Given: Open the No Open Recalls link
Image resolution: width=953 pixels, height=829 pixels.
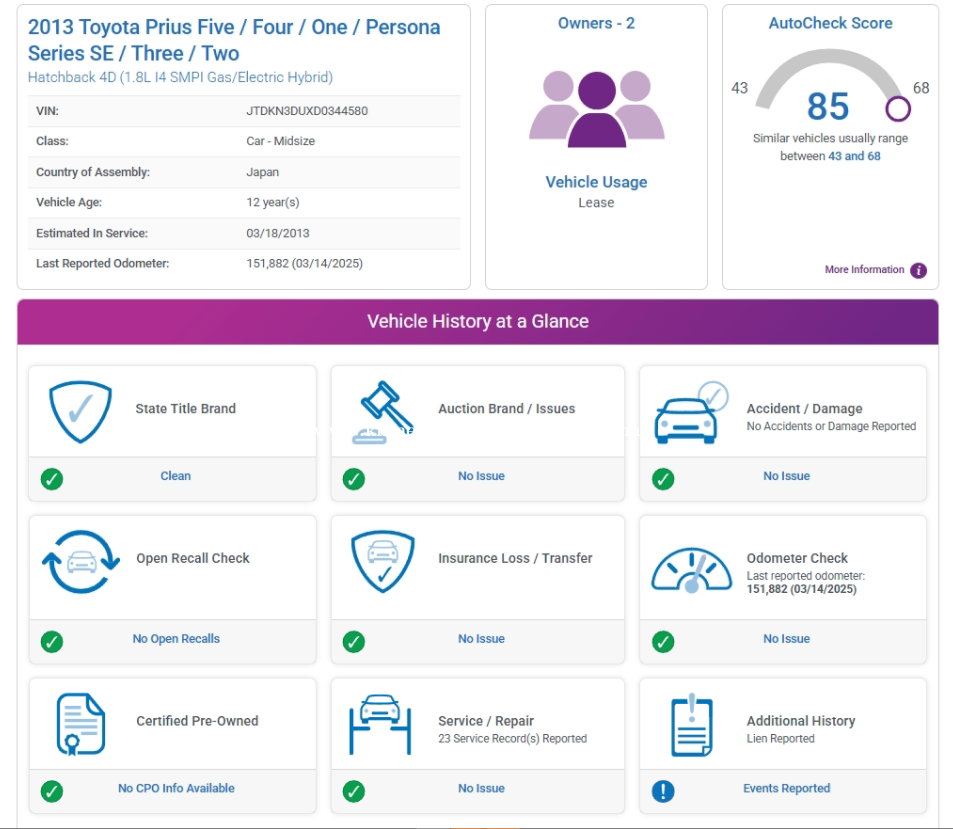Looking at the screenshot, I should click(176, 639).
